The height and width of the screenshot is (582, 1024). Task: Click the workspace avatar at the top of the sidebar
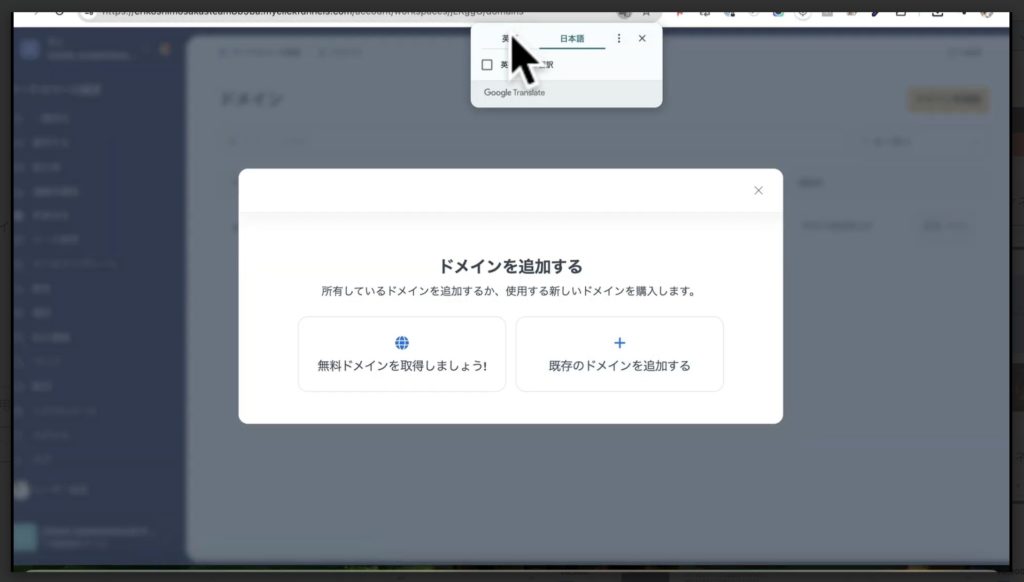pyautogui.click(x=30, y=50)
